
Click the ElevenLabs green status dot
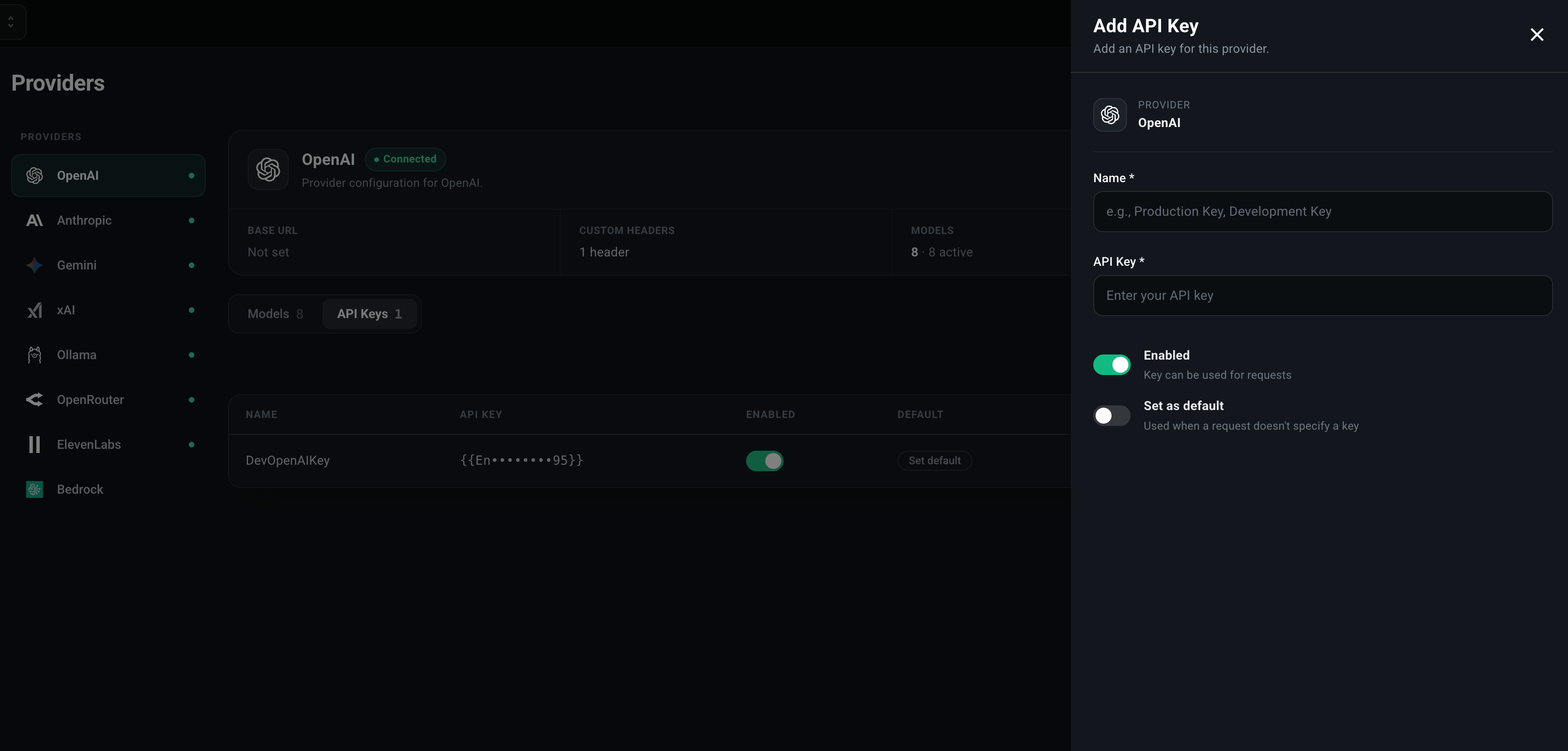[192, 445]
